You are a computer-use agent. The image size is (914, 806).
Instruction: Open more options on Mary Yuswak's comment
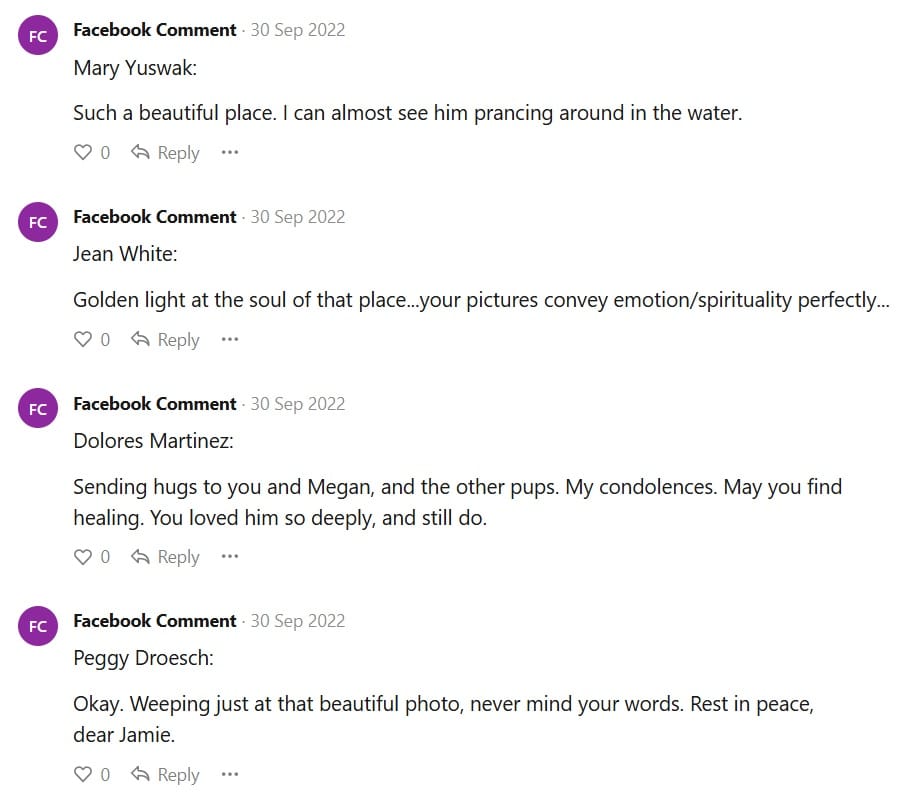[230, 153]
